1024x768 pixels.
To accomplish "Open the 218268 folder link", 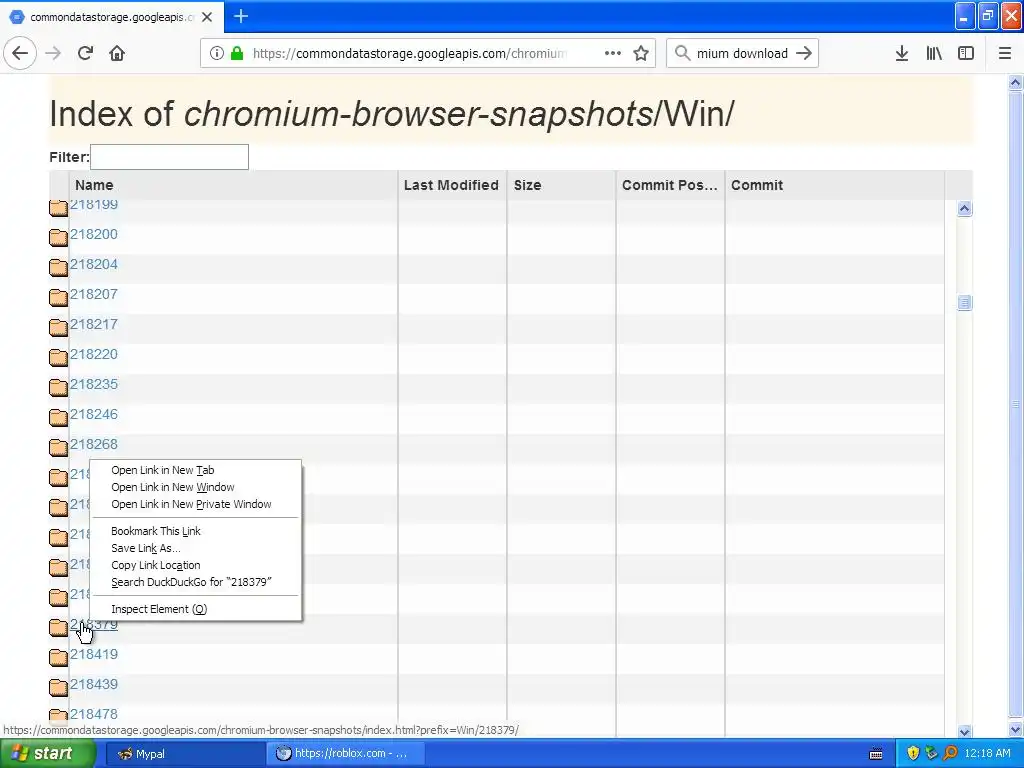I will pos(94,445).
